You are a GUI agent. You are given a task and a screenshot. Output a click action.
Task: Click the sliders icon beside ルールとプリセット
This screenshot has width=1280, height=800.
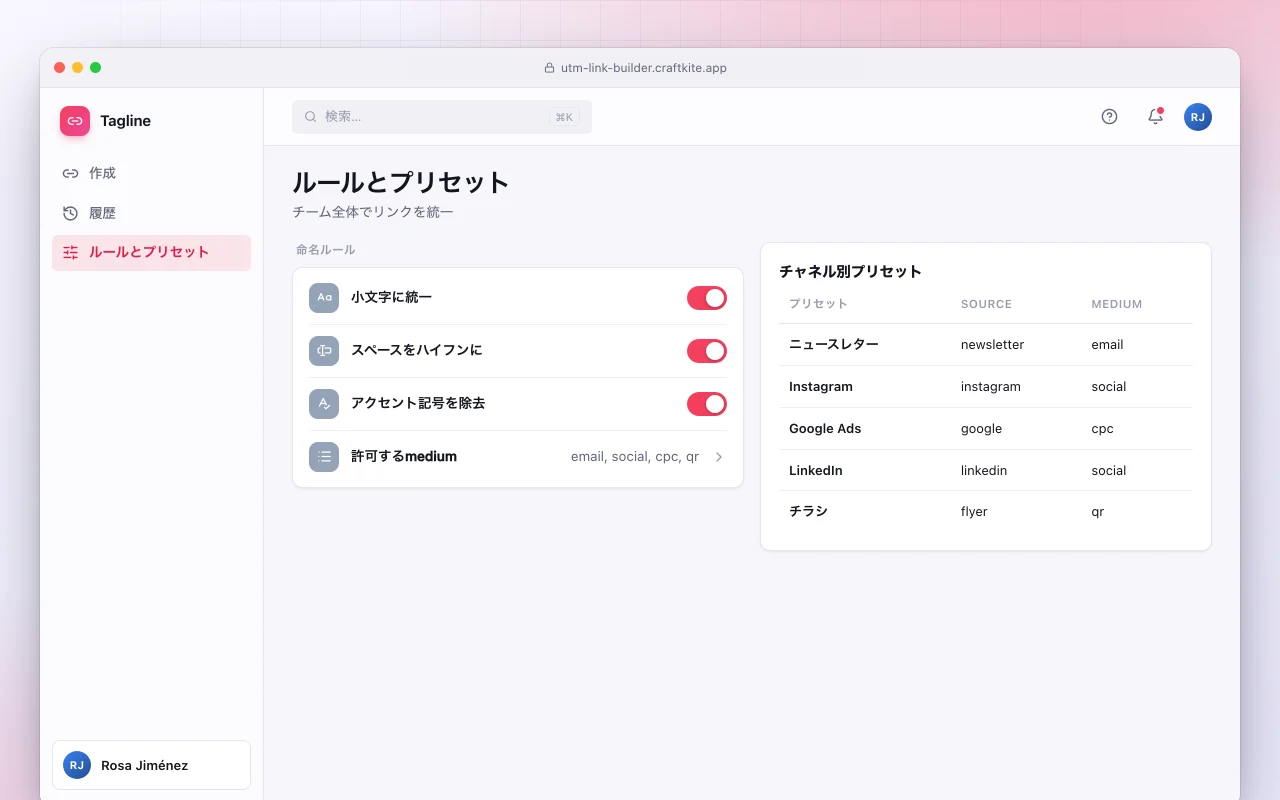[x=70, y=253]
